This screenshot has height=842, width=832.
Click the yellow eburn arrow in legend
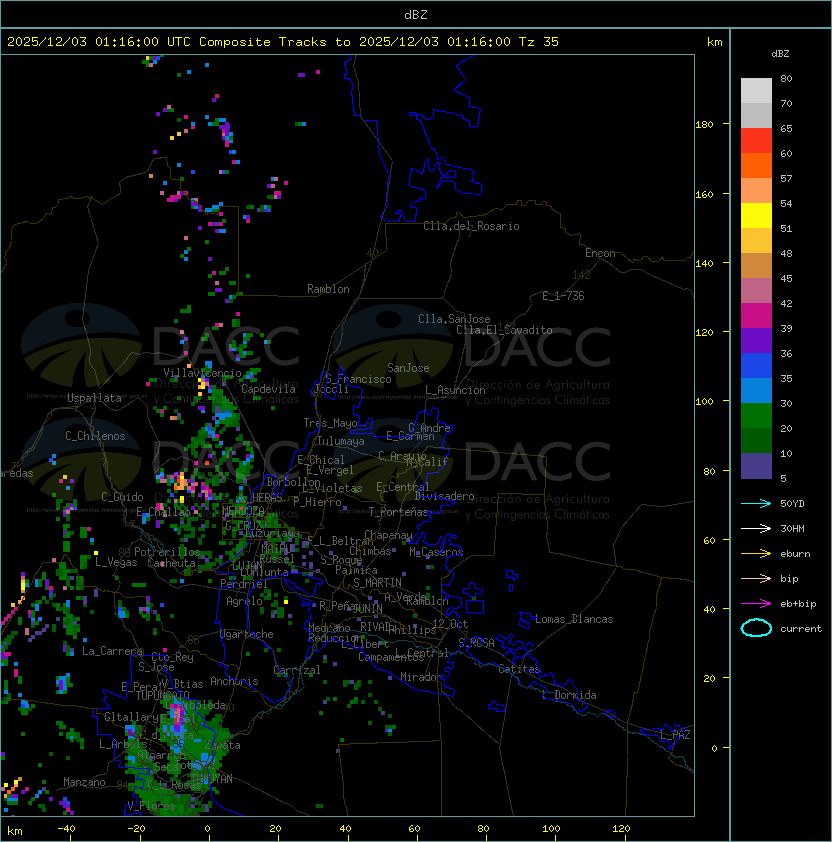[x=756, y=554]
